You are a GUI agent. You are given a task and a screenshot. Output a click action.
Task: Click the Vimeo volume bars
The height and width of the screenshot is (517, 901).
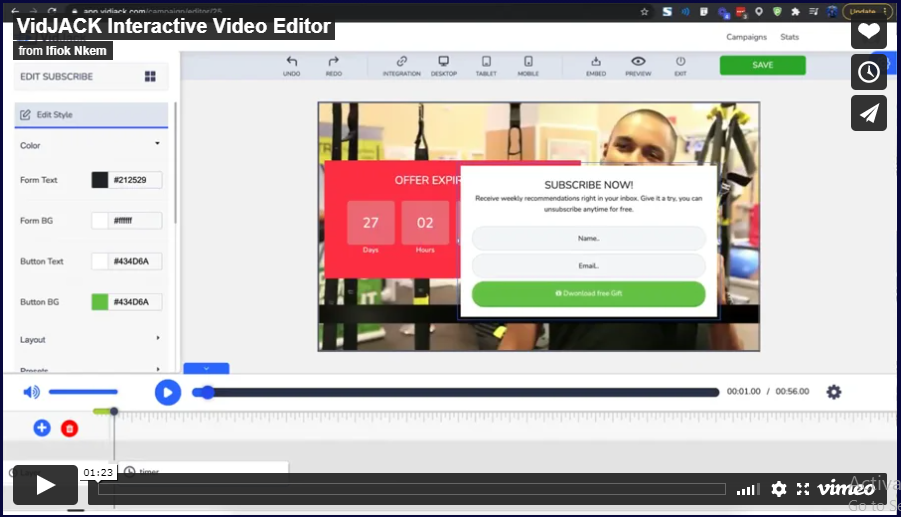point(748,489)
